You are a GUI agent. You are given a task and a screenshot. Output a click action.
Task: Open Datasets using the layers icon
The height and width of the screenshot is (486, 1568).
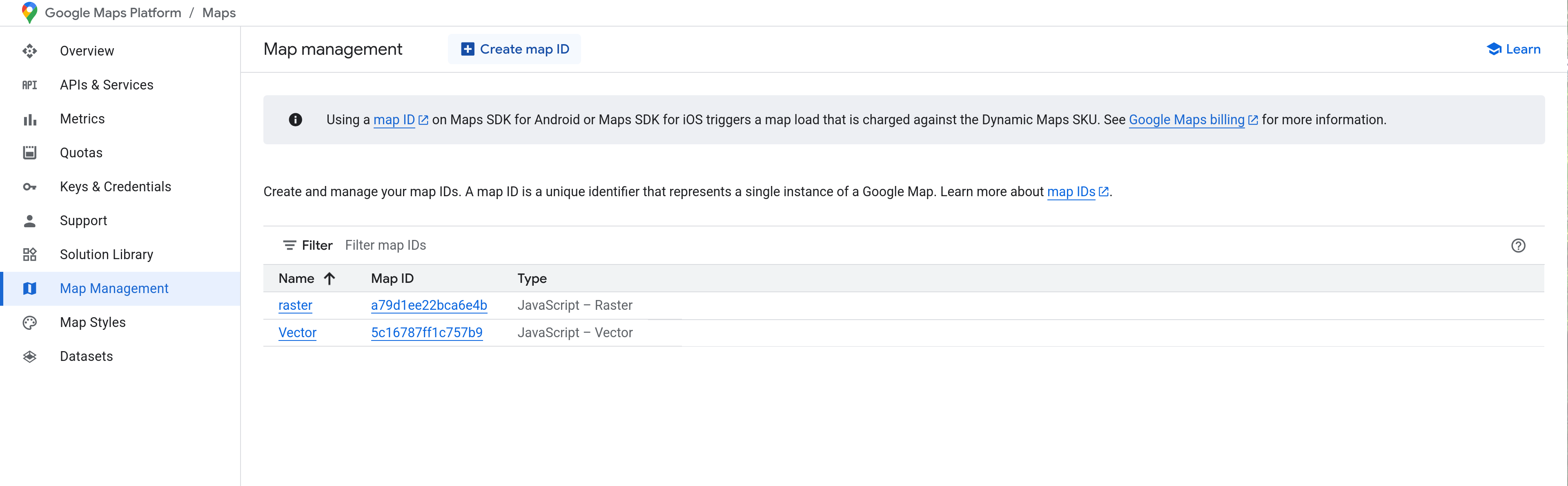point(29,356)
